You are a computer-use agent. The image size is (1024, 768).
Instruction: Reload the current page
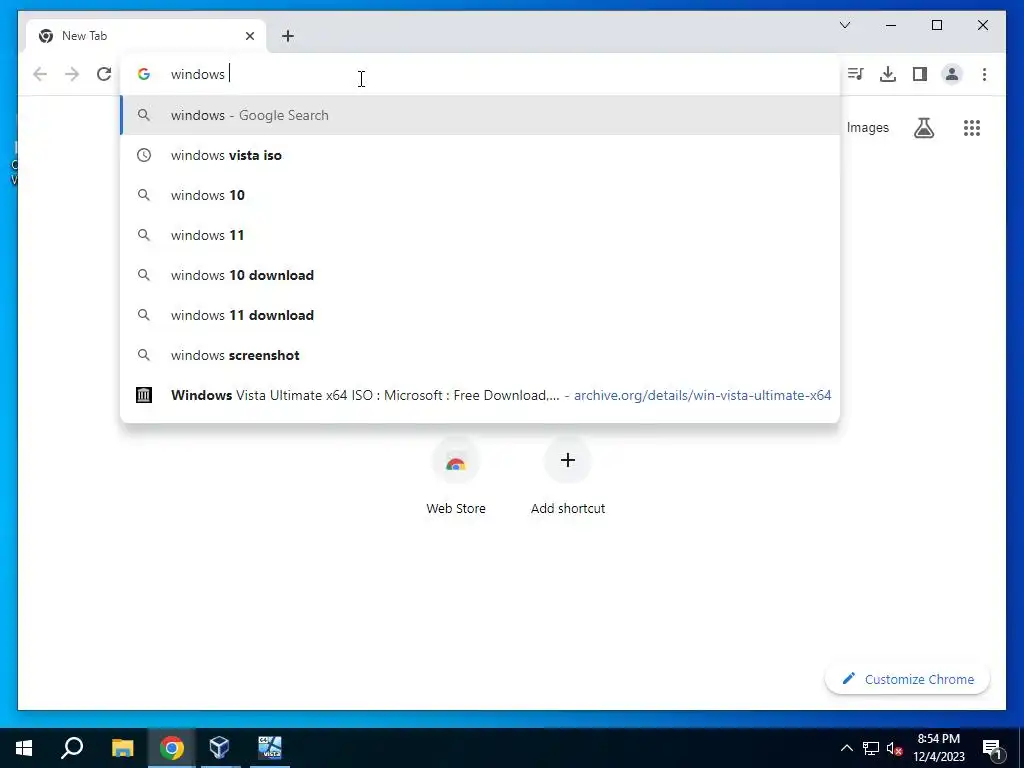tap(104, 74)
